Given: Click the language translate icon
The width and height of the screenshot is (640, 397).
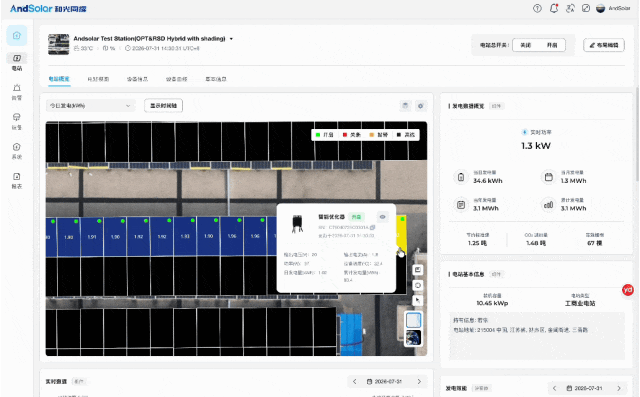Looking at the screenshot, I should [570, 8].
